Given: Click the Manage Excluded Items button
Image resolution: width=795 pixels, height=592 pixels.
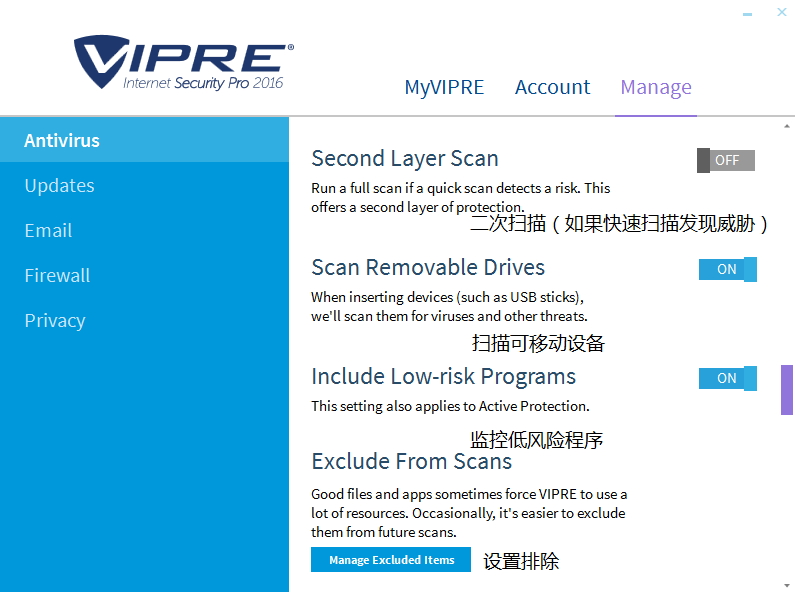Looking at the screenshot, I should pyautogui.click(x=391, y=560).
